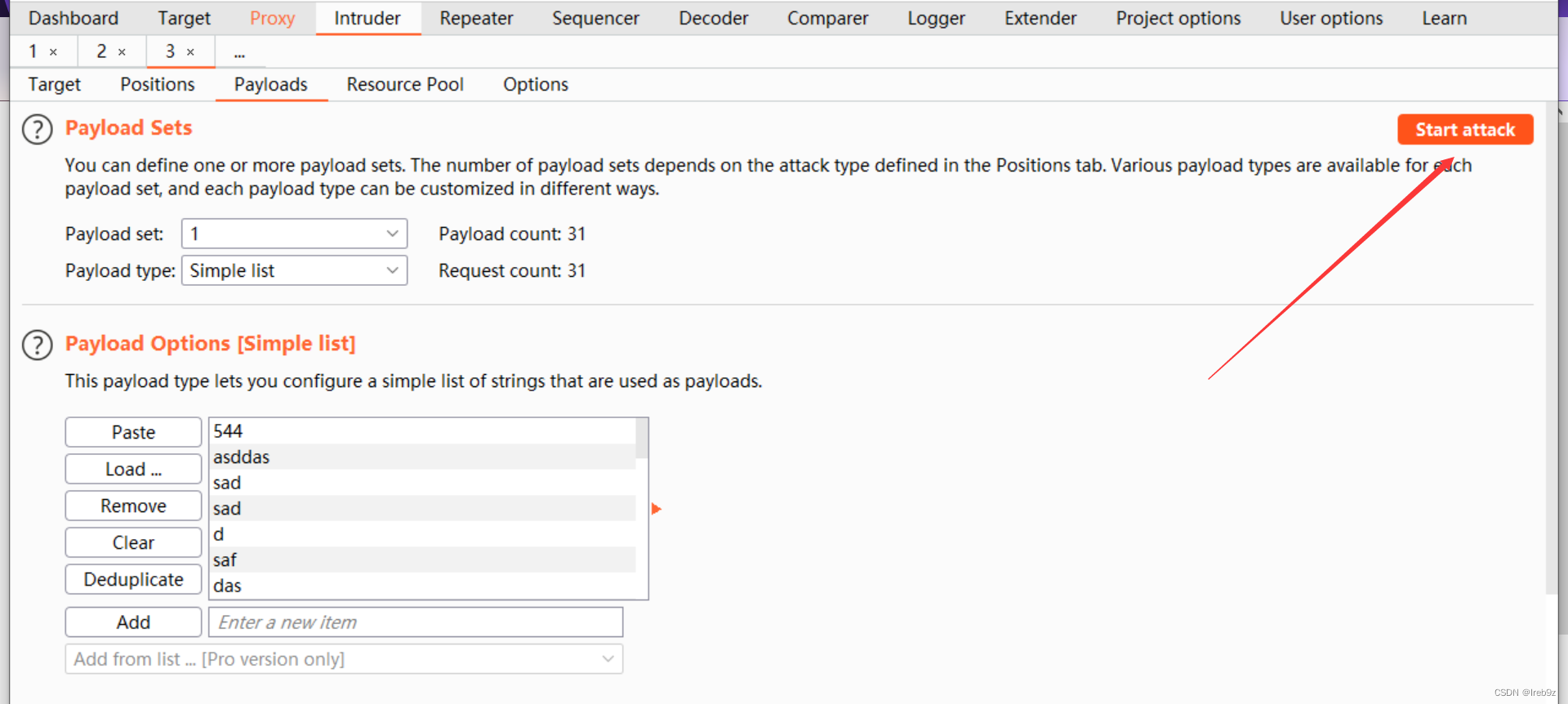Click the orange arrow beside payload list
Image resolution: width=1568 pixels, height=704 pixels.
coord(656,509)
